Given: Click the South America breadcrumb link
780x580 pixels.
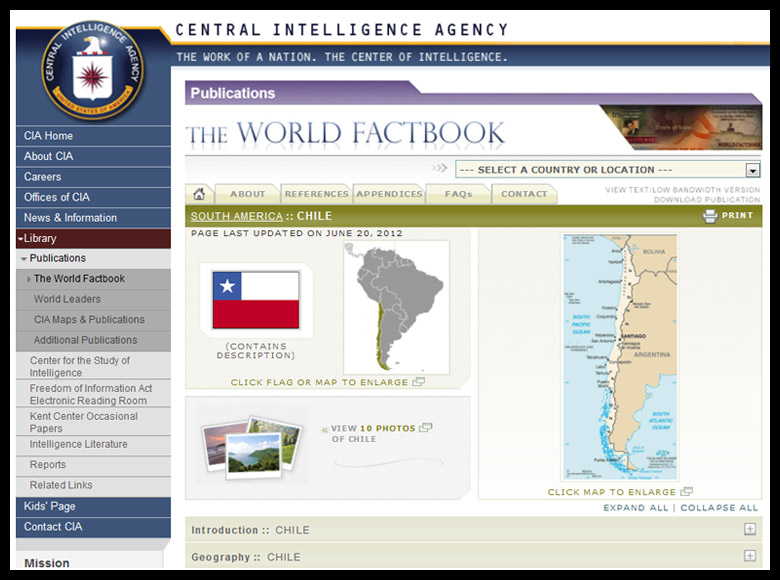Looking at the screenshot, I should point(236,216).
